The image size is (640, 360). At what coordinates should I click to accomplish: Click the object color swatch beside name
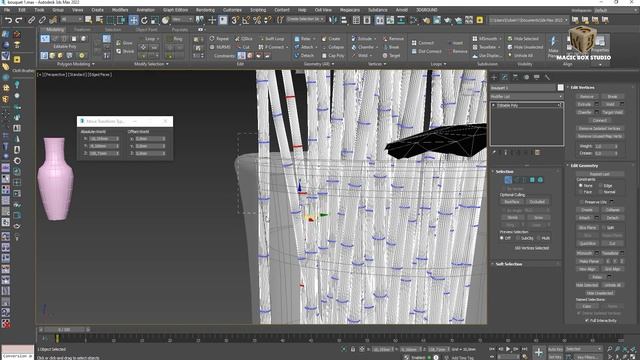pyautogui.click(x=560, y=87)
